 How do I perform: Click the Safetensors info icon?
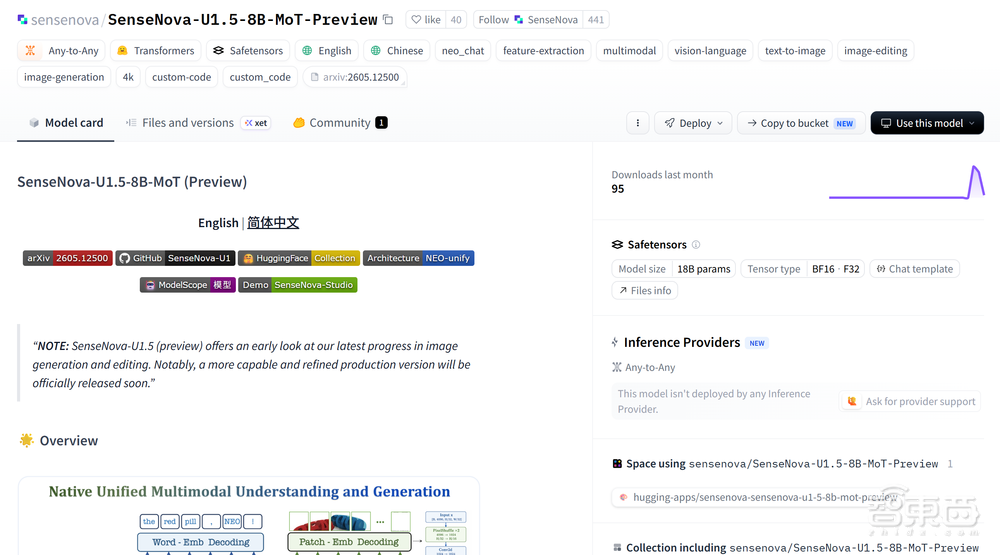click(696, 244)
